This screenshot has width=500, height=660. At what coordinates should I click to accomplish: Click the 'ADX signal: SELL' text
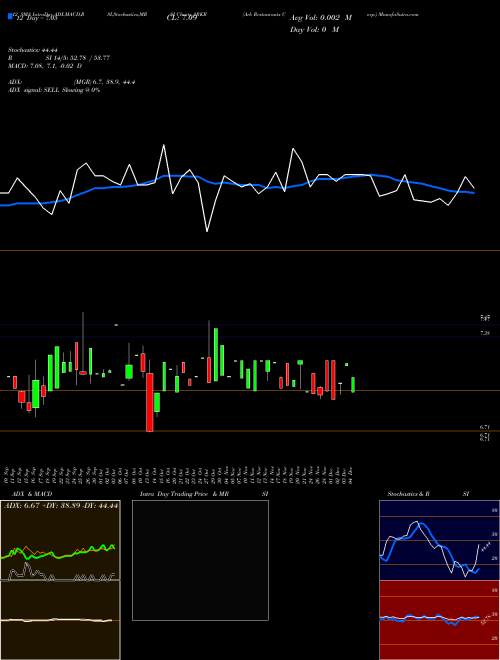[x=34, y=90]
